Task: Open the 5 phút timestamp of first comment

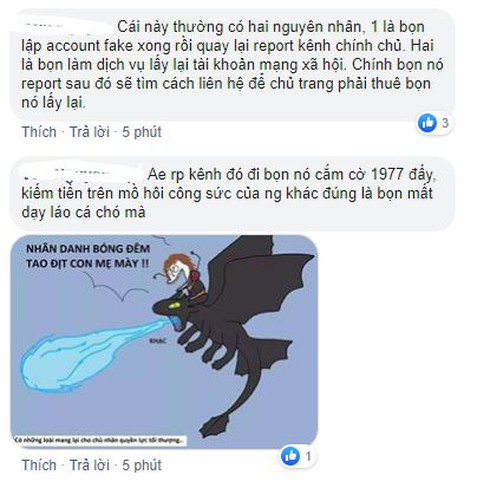Action: point(142,132)
